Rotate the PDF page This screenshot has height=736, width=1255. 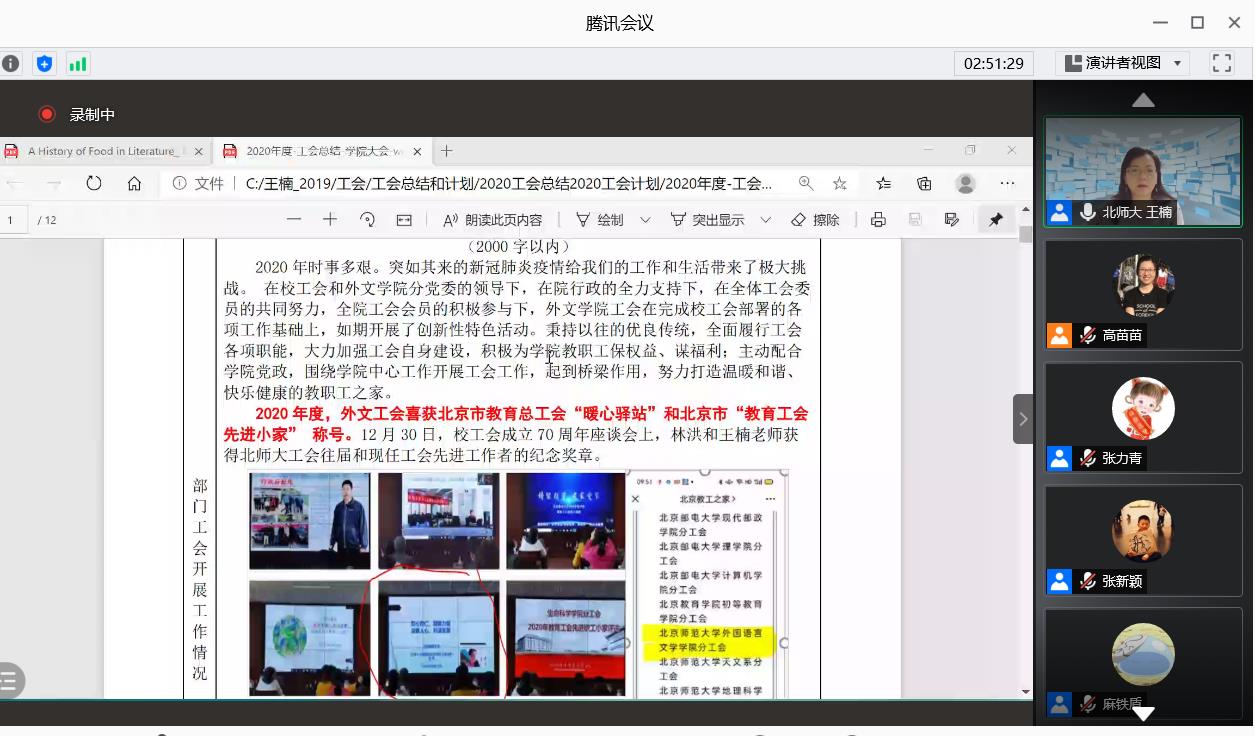click(x=367, y=220)
